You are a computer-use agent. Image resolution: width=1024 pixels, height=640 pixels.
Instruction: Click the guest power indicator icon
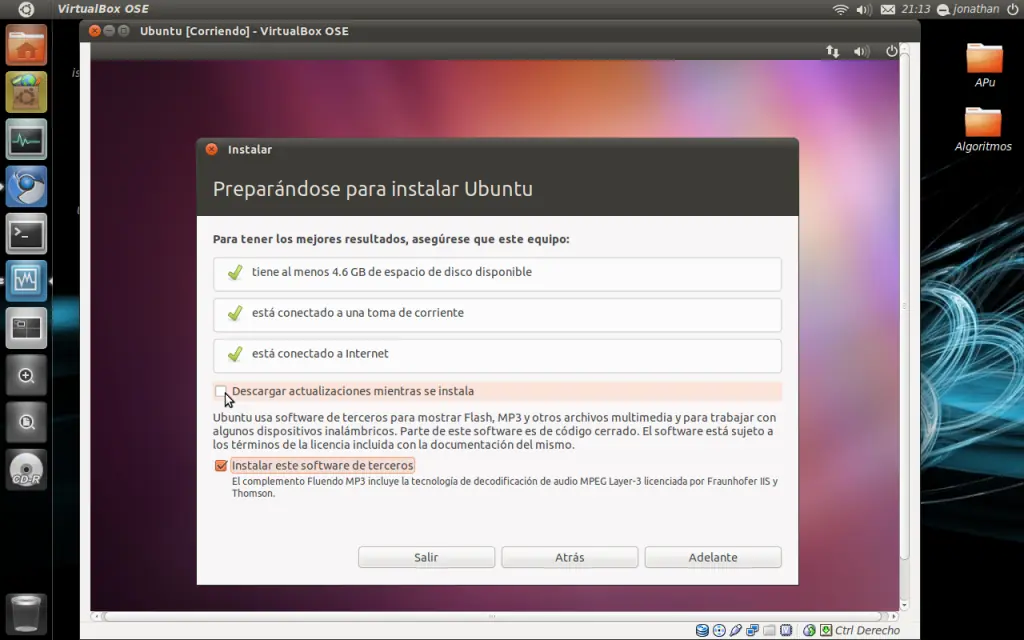pyautogui.click(x=891, y=51)
